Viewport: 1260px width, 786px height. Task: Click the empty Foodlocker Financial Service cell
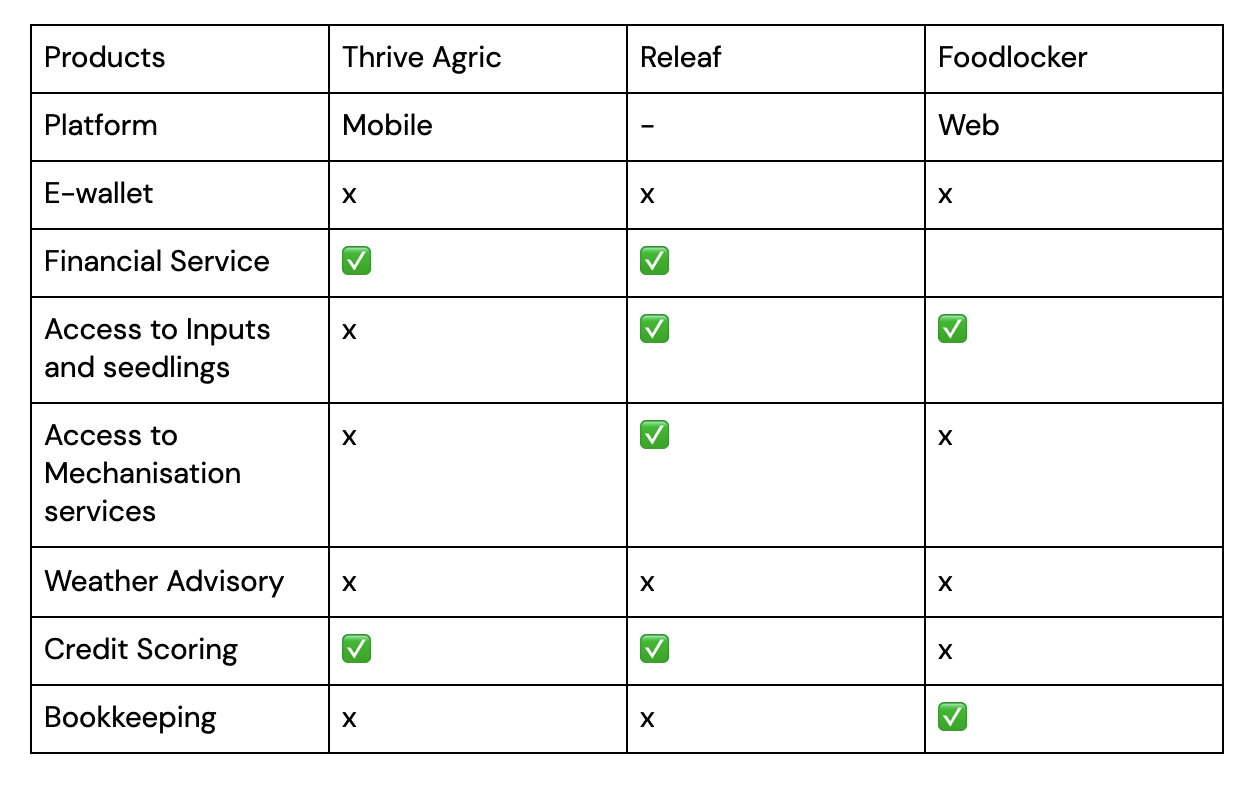pos(1074,263)
